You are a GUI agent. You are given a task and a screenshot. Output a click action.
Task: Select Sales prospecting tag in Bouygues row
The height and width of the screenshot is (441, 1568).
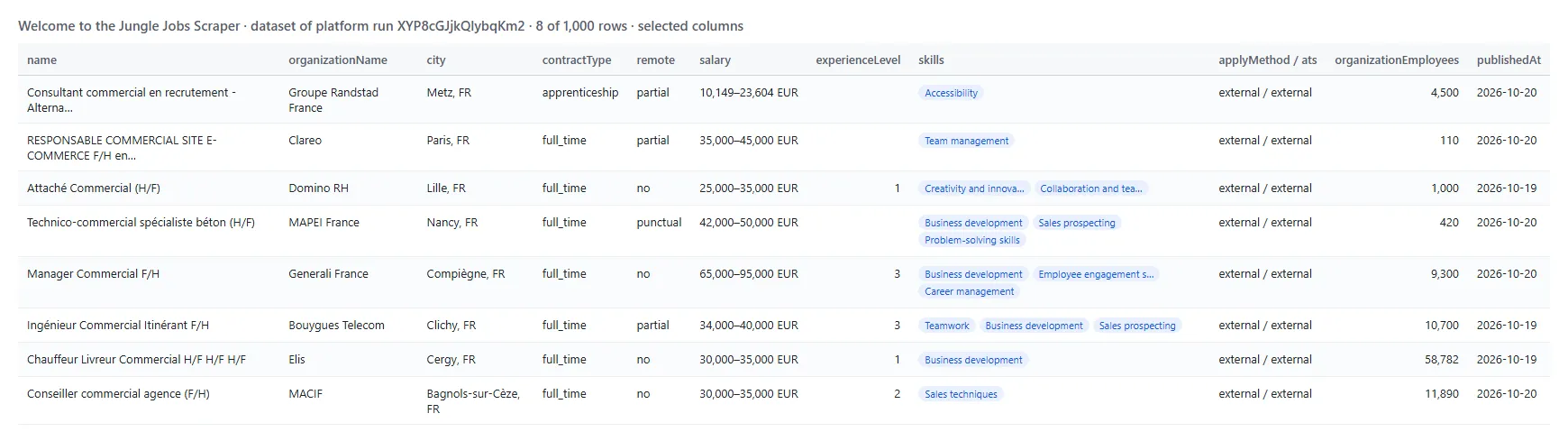point(1136,326)
